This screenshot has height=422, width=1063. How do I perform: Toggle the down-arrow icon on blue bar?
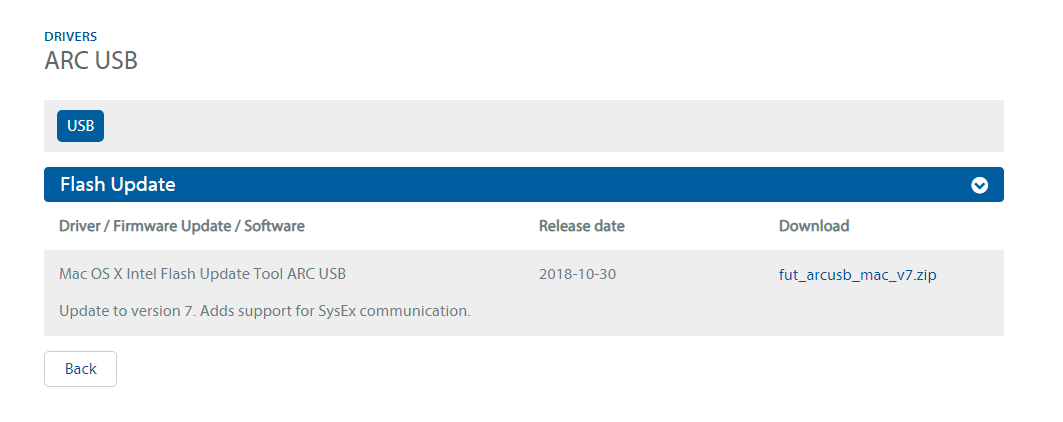click(x=980, y=185)
